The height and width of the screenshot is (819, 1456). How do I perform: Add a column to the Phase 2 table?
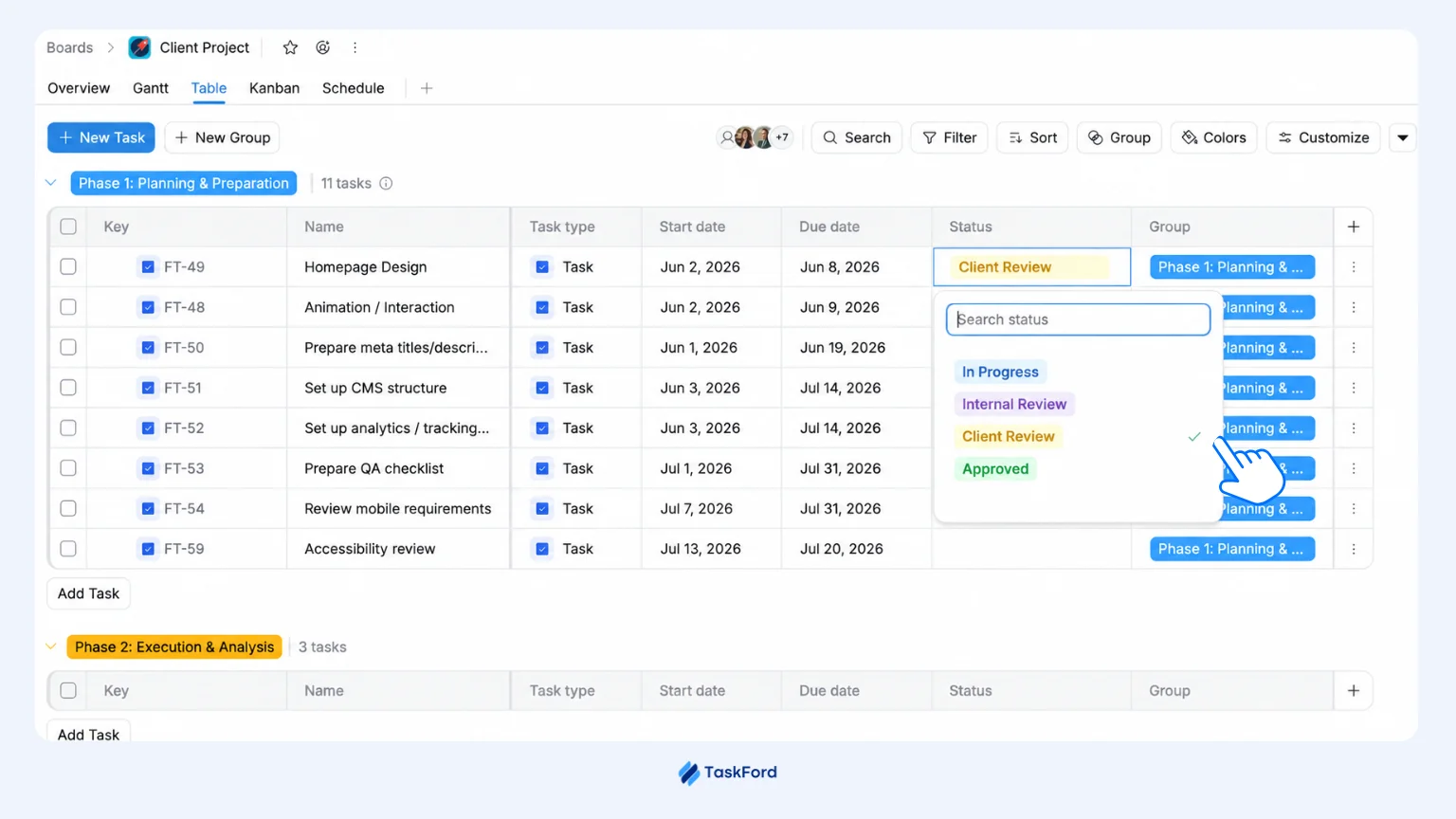1354,691
